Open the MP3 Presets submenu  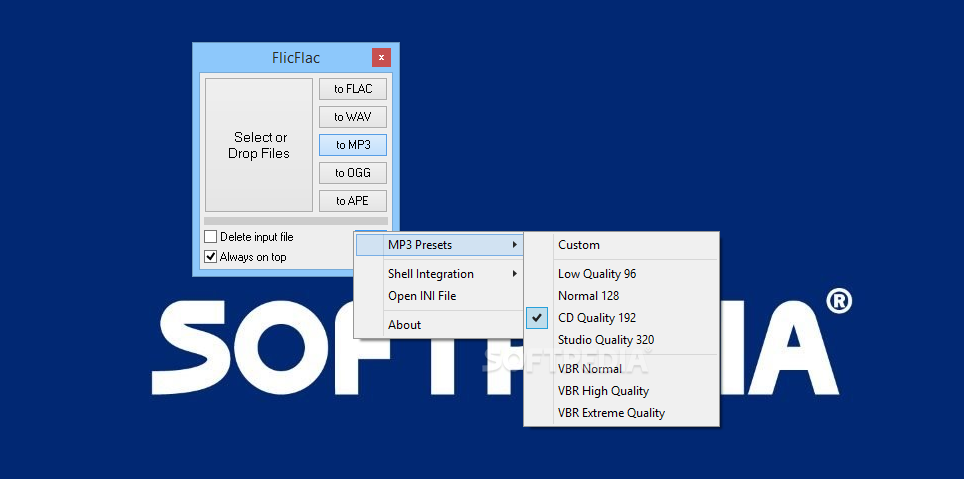point(439,245)
